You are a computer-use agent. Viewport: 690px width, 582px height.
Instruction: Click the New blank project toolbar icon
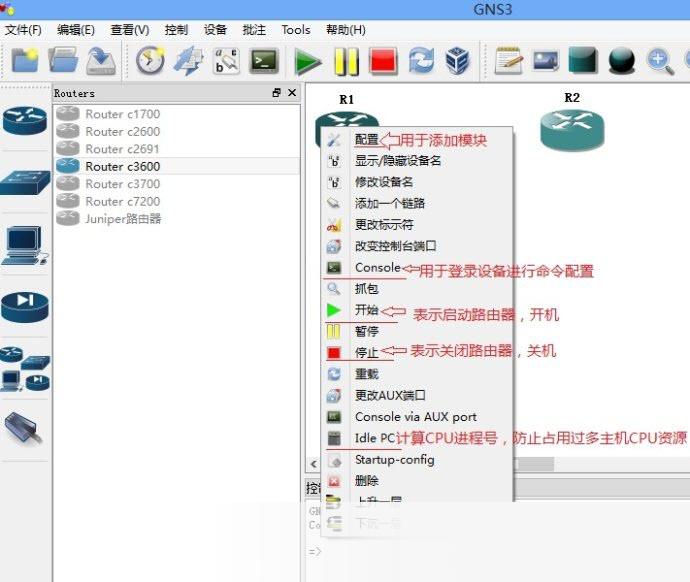point(25,61)
